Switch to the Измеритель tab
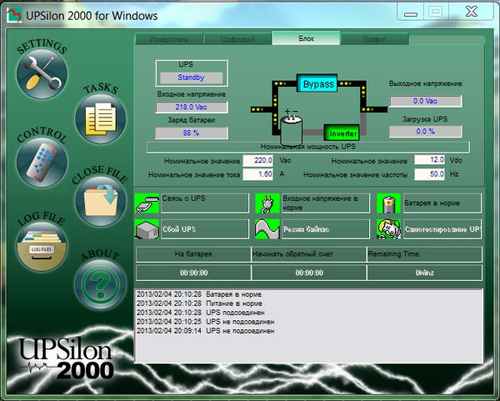 (x=169, y=39)
